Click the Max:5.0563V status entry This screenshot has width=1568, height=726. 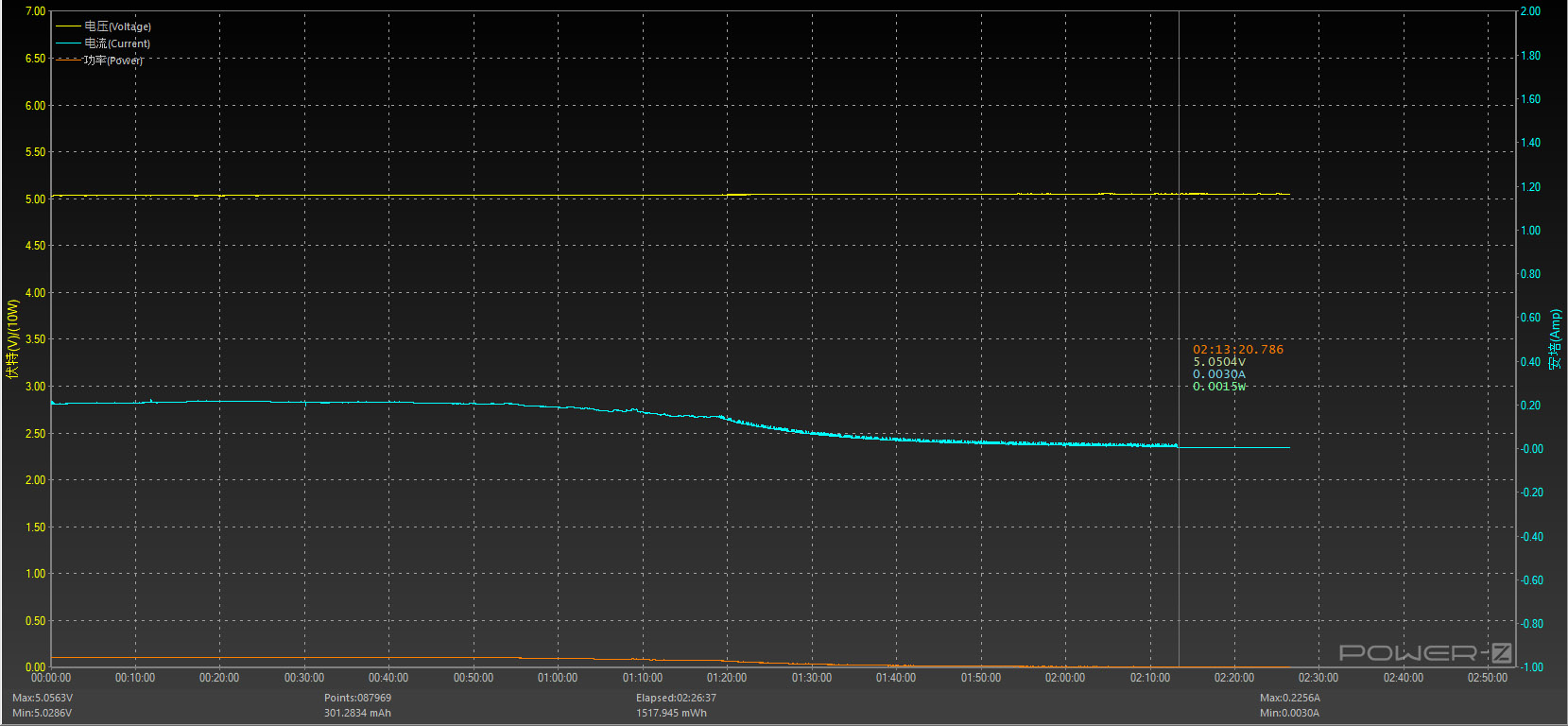coord(43,699)
